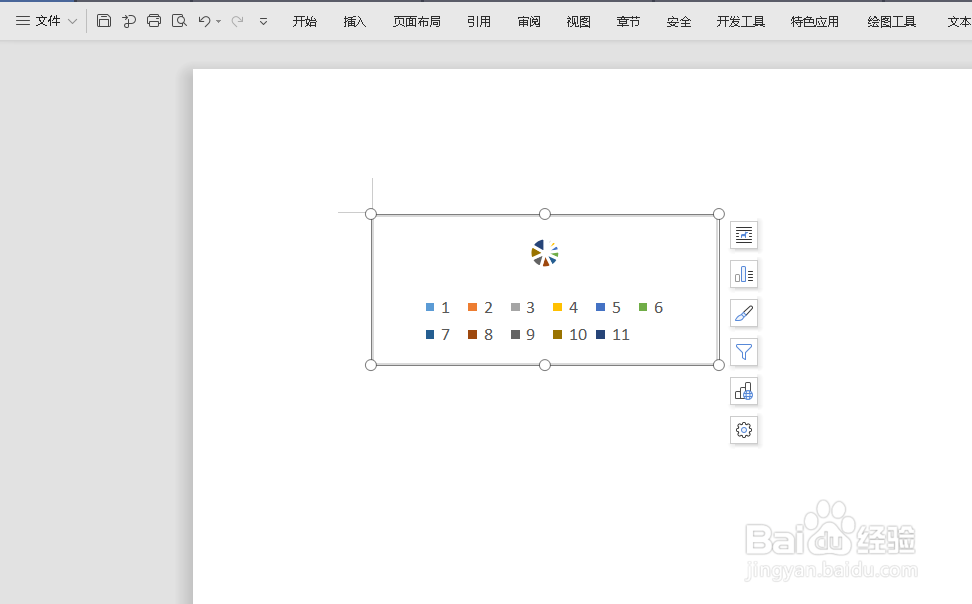The height and width of the screenshot is (604, 972).
Task: Click the top-middle chart resize handle
Action: tap(545, 214)
